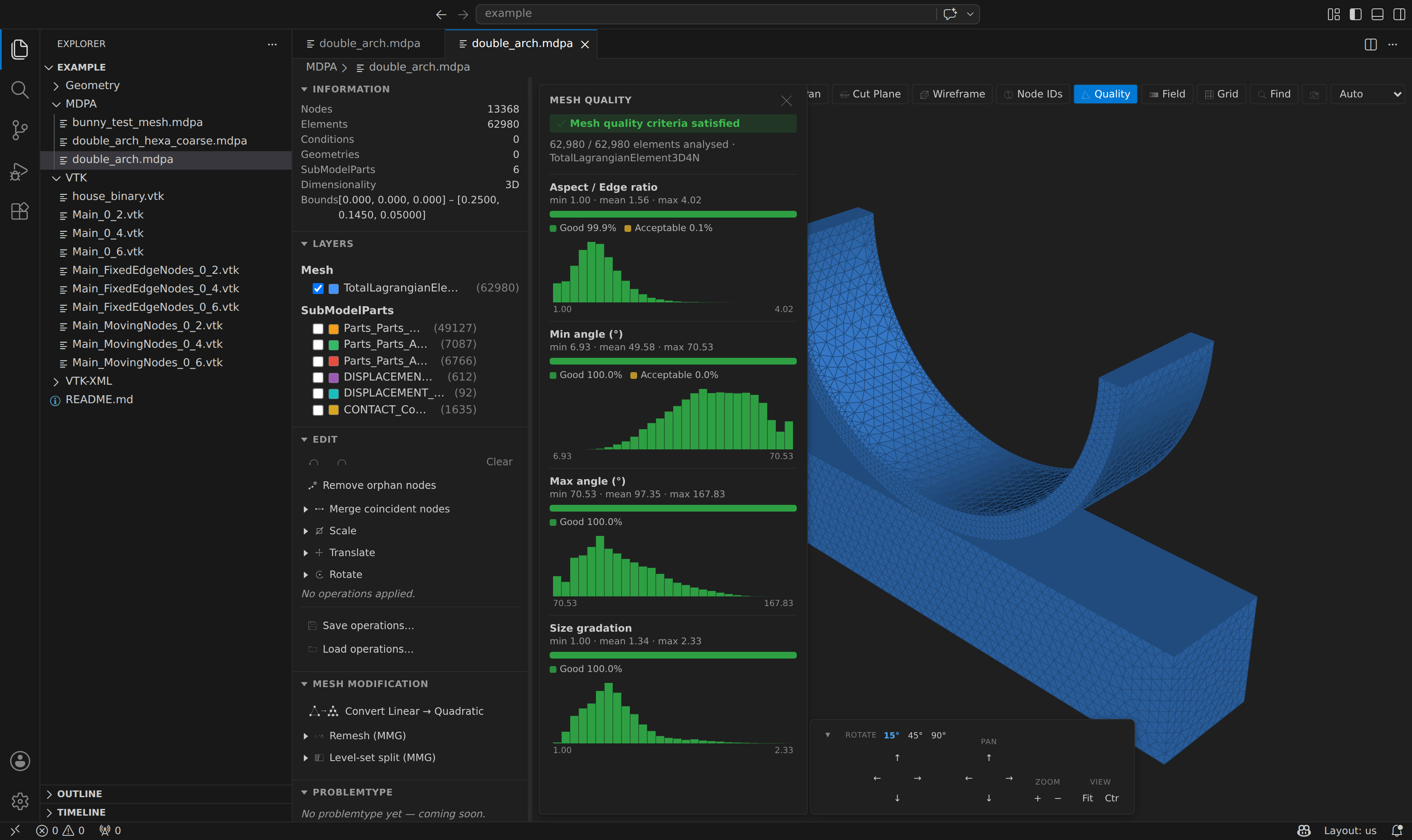Split the editor to the right
The width and height of the screenshot is (1412, 840).
(x=1371, y=44)
